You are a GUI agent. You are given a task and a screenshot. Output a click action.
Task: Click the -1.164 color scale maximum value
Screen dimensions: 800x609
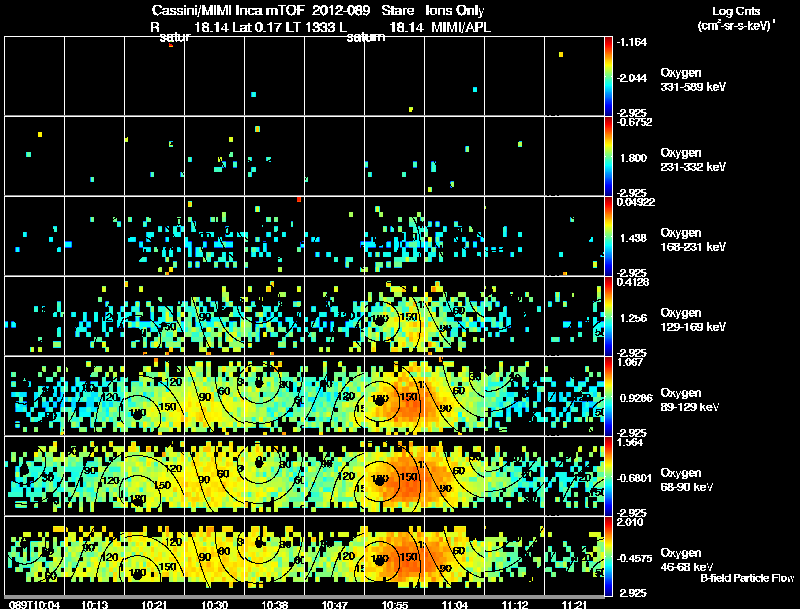point(632,42)
